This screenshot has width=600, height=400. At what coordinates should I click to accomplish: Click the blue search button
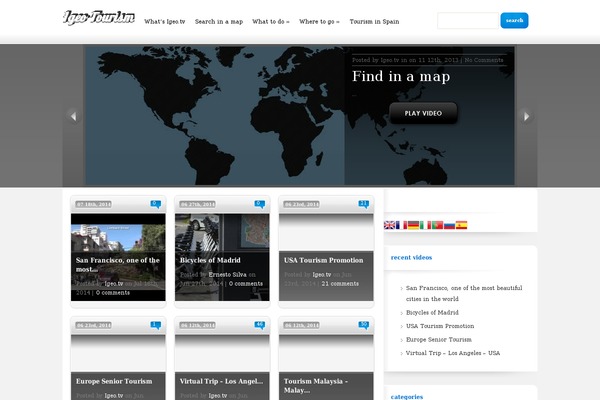click(x=514, y=20)
